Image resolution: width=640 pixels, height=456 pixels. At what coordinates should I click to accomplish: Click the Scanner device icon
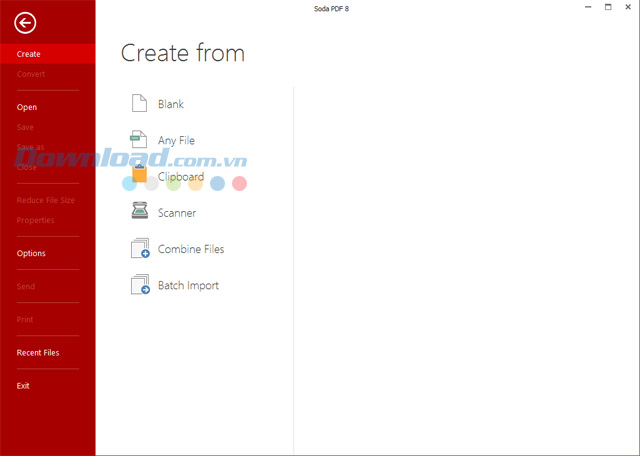click(140, 211)
